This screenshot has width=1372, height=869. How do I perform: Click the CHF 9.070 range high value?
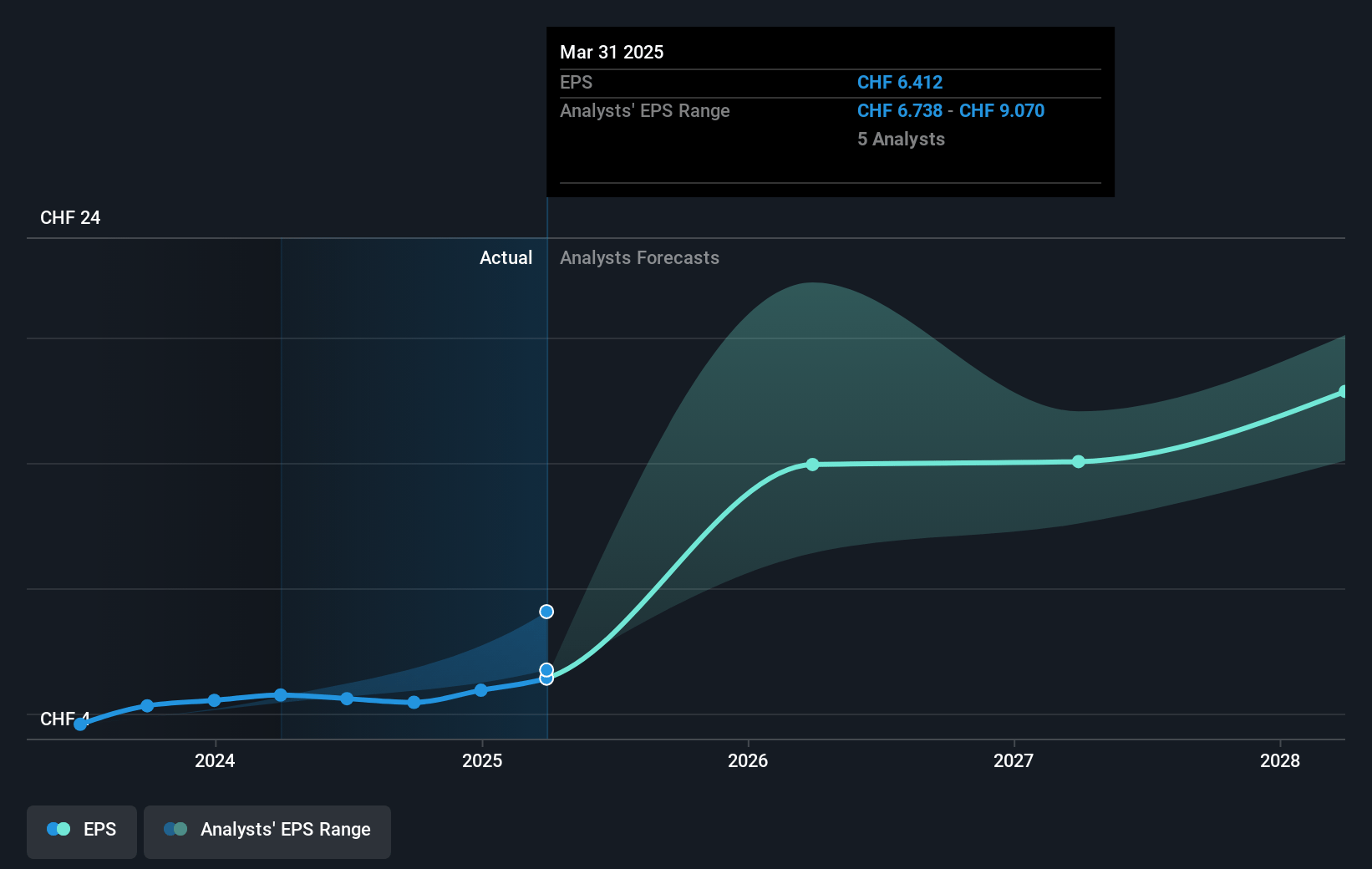[x=1002, y=111]
